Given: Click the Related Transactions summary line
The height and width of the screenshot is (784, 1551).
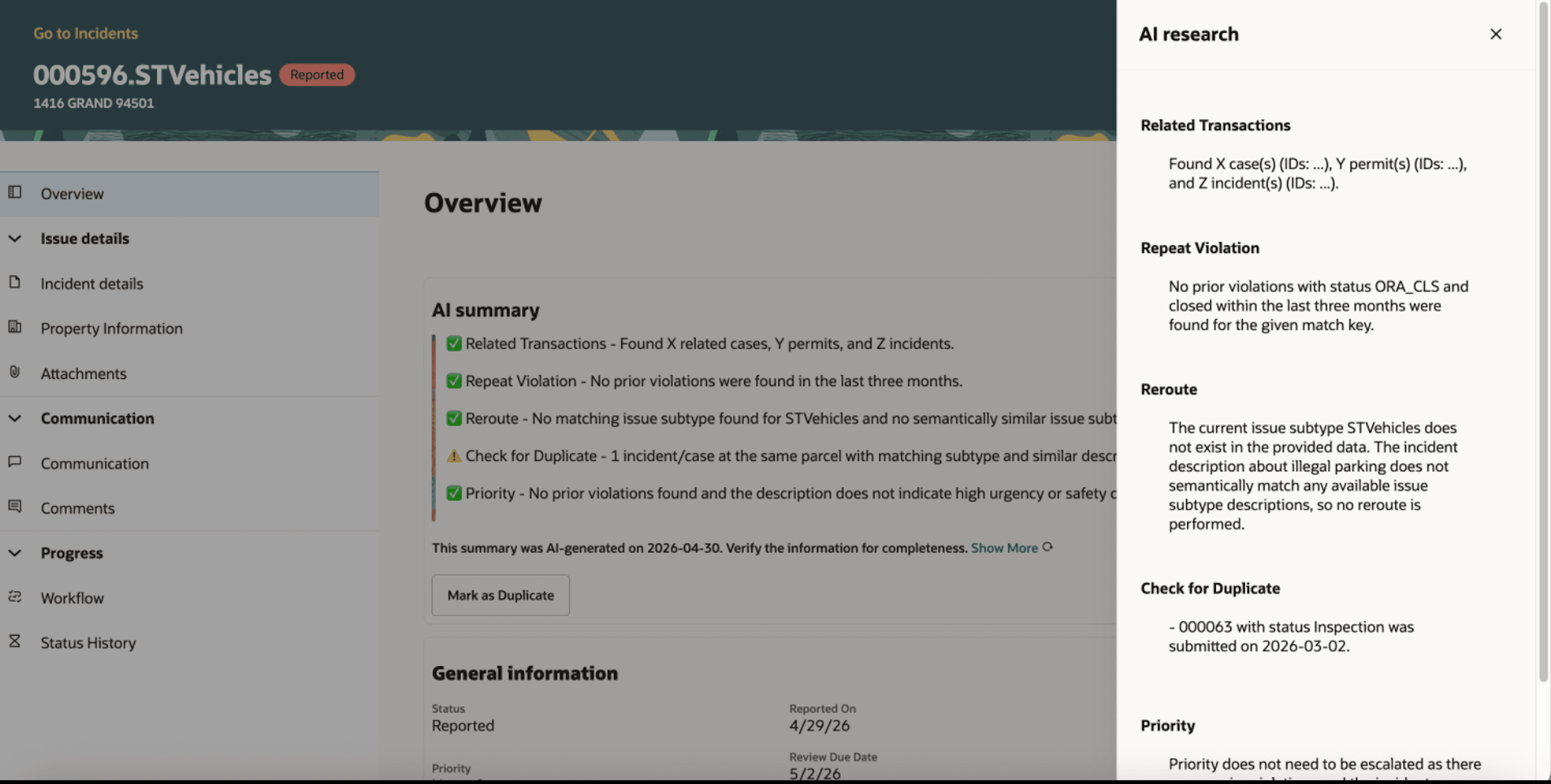Looking at the screenshot, I should 709,343.
